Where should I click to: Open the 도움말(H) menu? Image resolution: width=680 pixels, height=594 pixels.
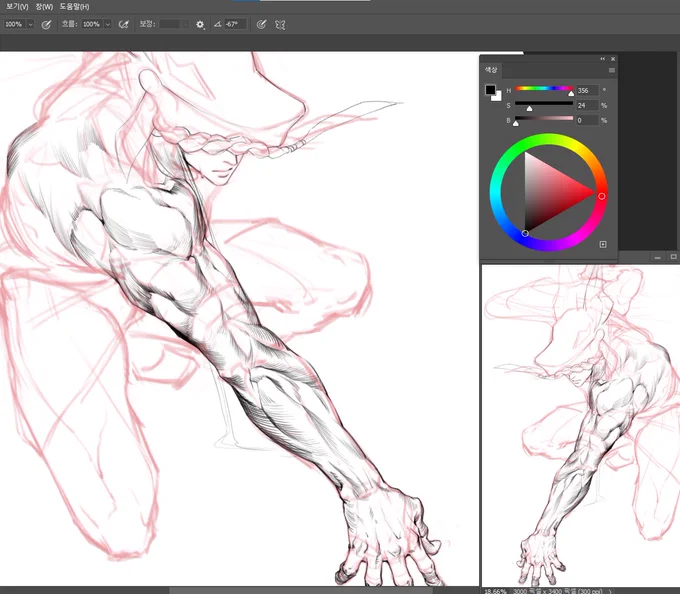pyautogui.click(x=74, y=7)
